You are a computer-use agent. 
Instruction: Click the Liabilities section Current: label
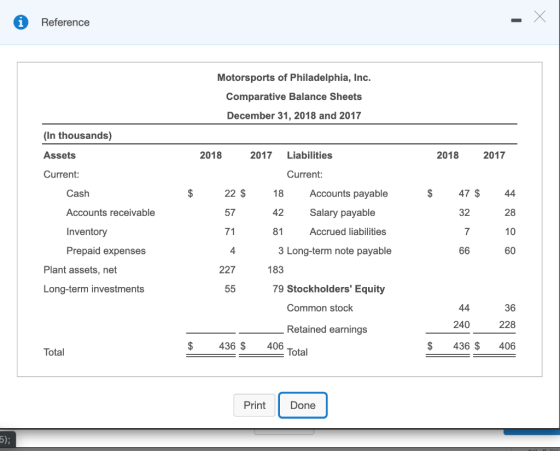pyautogui.click(x=305, y=175)
